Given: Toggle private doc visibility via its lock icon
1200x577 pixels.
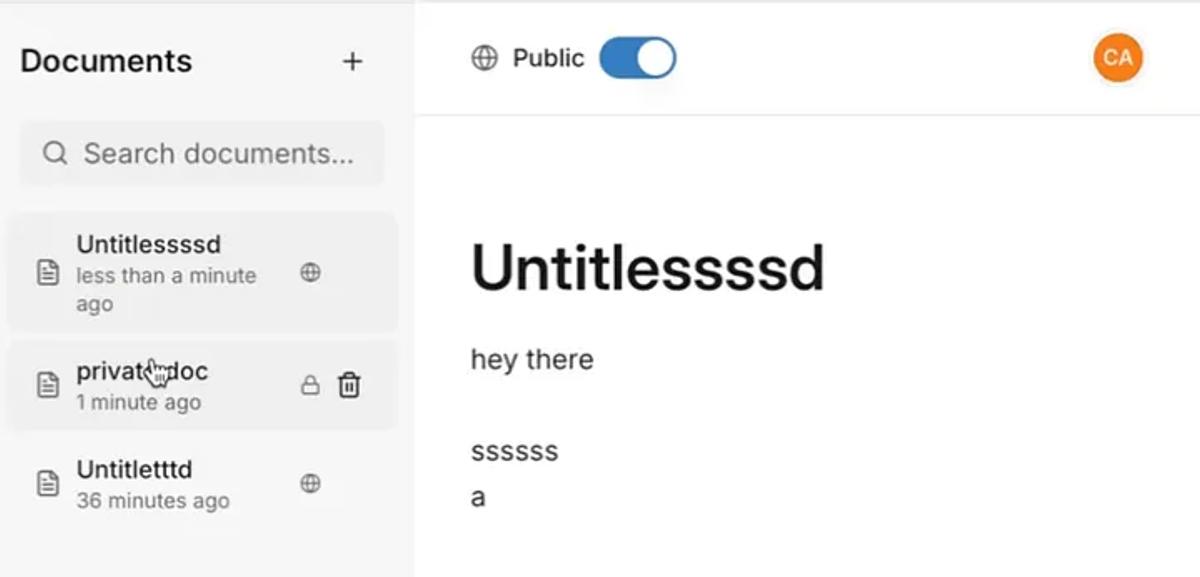Looking at the screenshot, I should pos(310,385).
